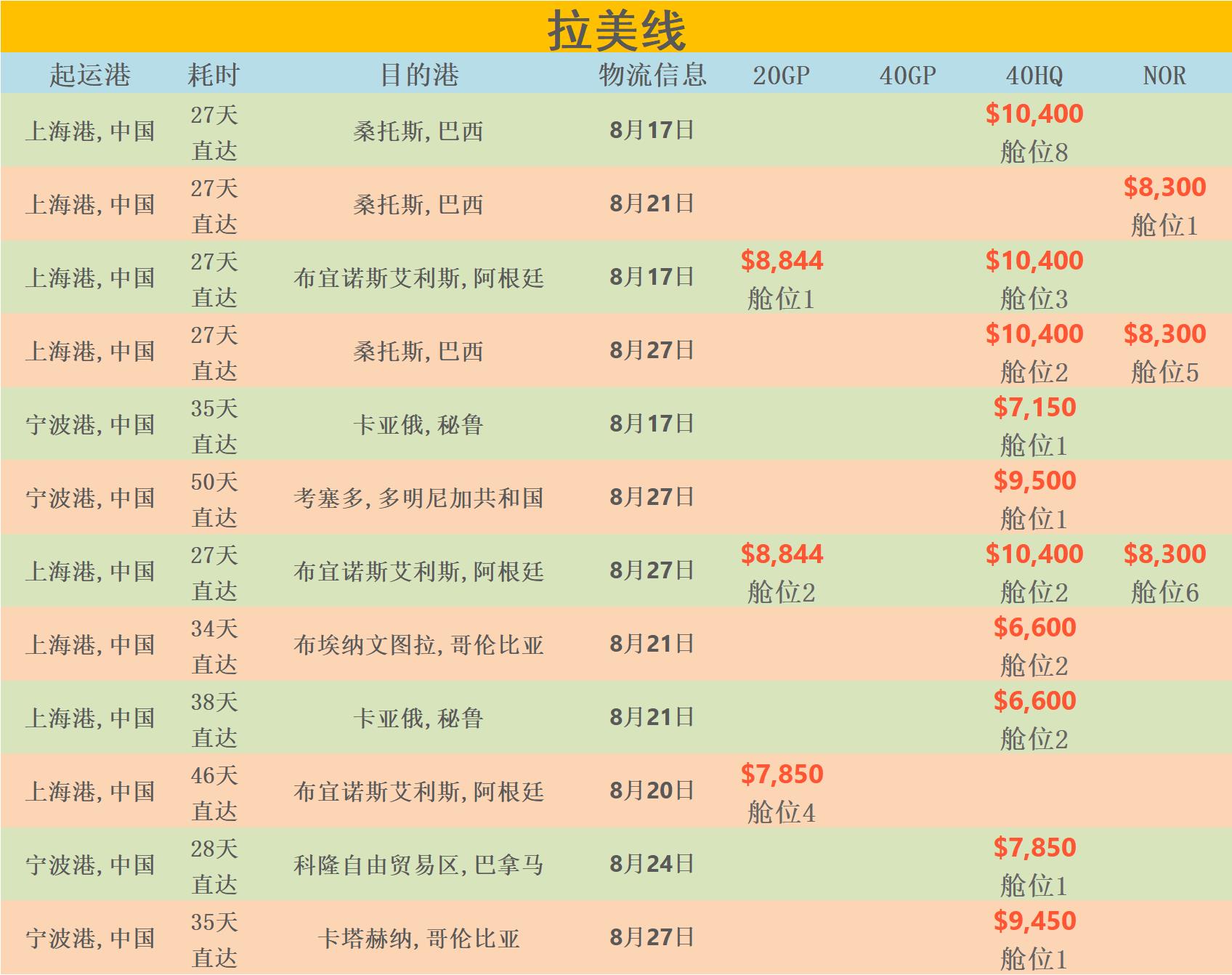Click the $8,844 舱位2 20GP price
The image size is (1232, 975).
(782, 573)
